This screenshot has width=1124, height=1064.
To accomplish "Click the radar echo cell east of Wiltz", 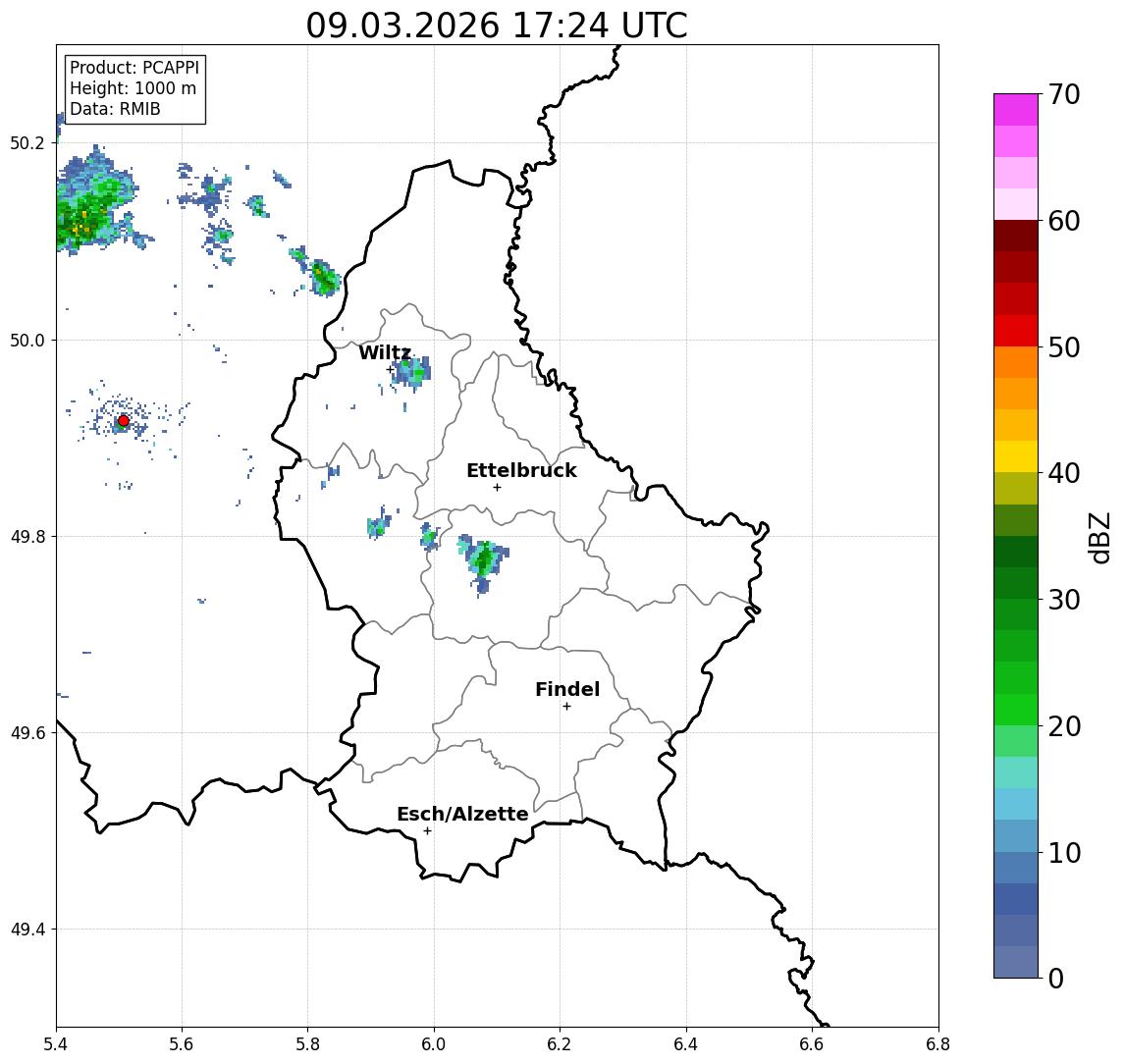I will 411,372.
